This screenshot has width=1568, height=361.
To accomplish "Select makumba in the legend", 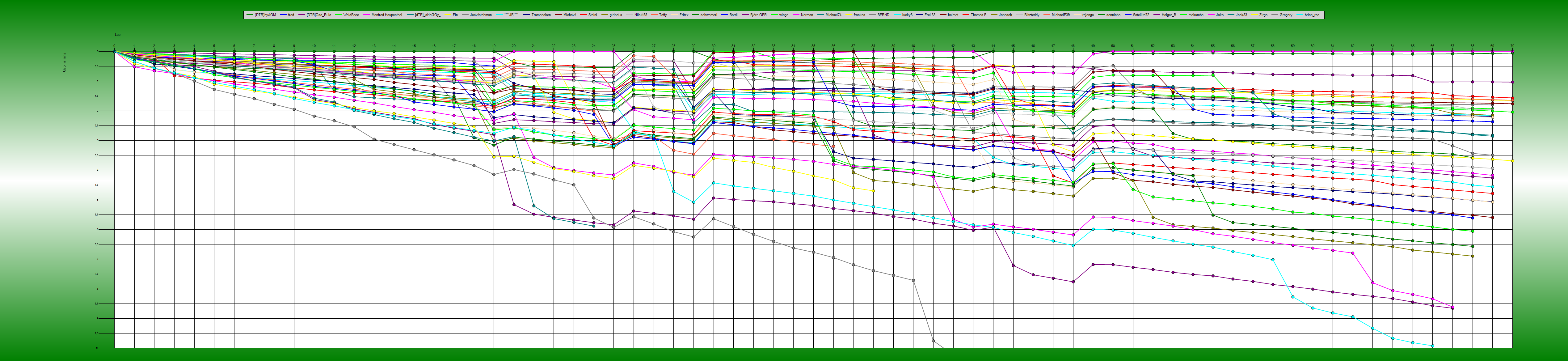I will pos(1196,15).
